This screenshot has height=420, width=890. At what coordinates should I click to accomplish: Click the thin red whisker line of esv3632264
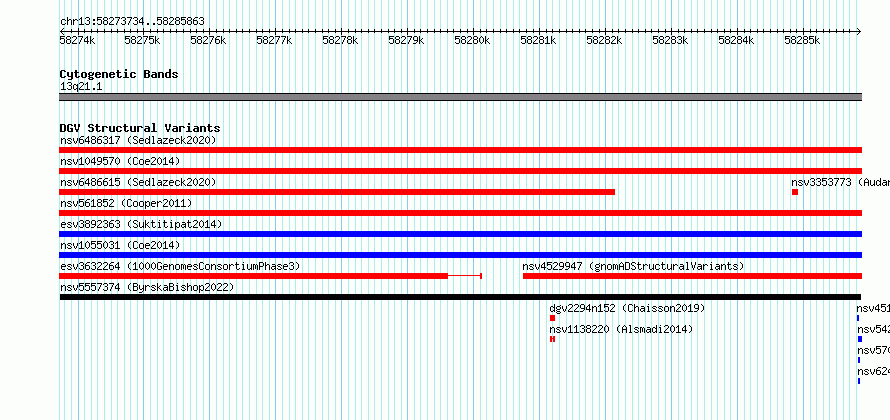click(x=465, y=276)
